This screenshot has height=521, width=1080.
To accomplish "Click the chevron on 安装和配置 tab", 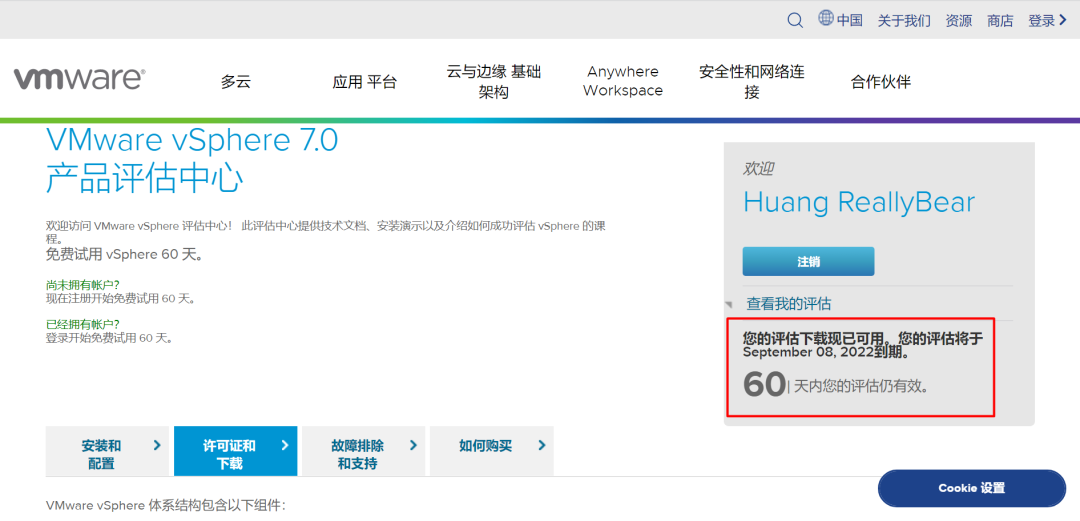I will [157, 445].
